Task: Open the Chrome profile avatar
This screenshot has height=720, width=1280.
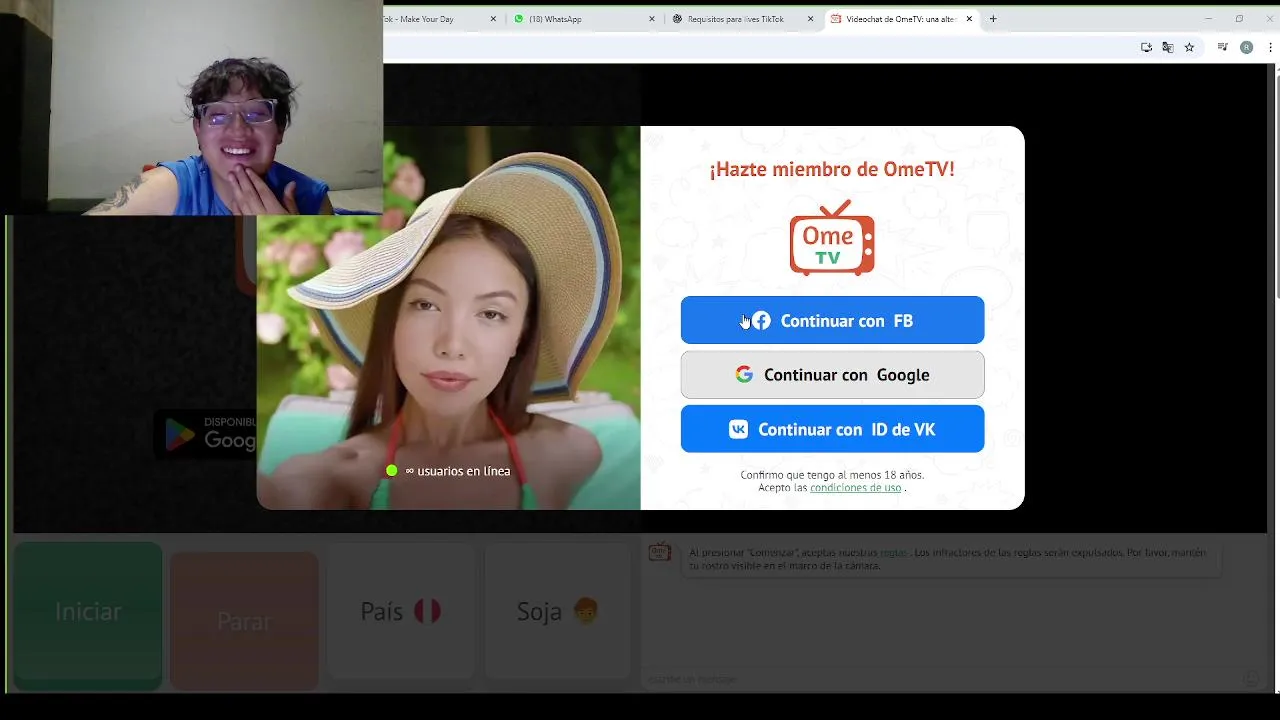Action: pos(1246,47)
